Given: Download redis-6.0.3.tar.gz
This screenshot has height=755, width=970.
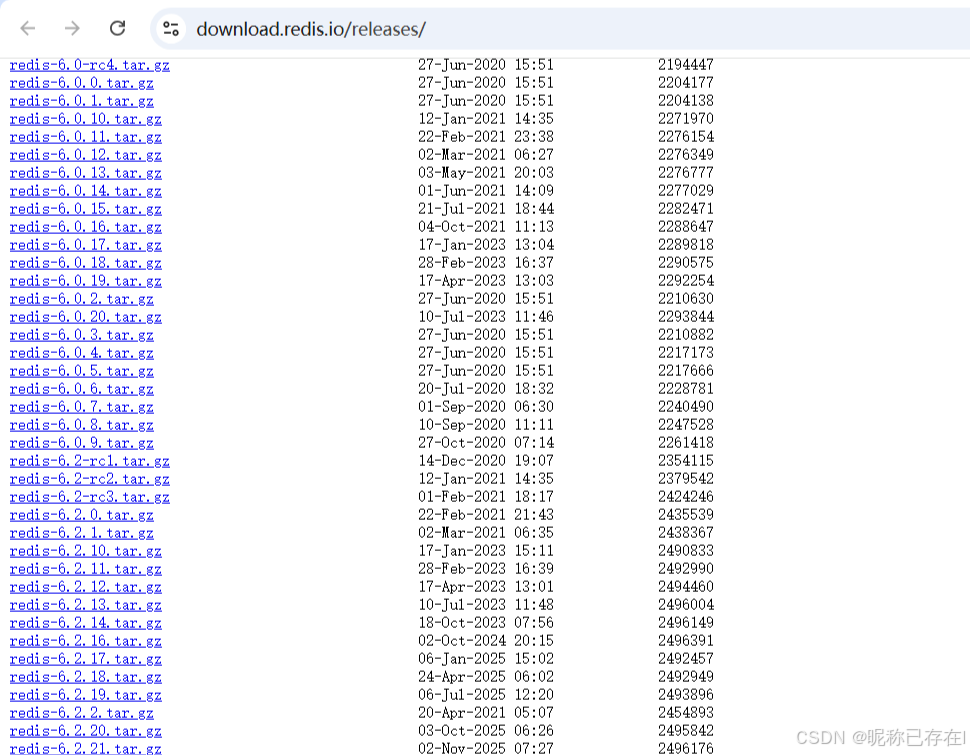Looking at the screenshot, I should (x=82, y=335).
